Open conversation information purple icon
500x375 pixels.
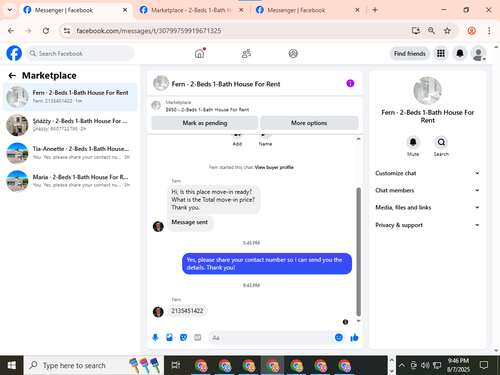350,83
